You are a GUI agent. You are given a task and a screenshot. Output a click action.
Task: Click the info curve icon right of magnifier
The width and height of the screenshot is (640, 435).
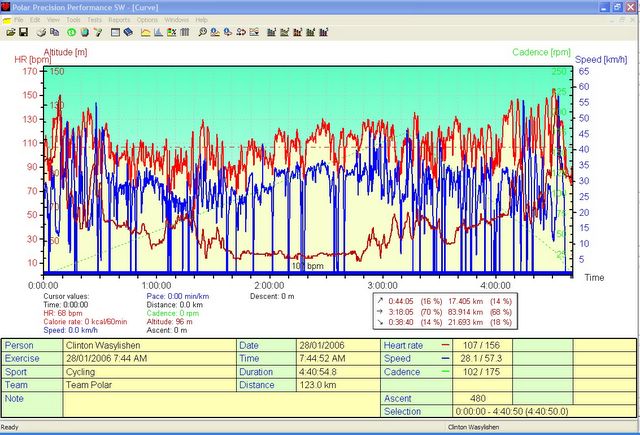point(215,32)
